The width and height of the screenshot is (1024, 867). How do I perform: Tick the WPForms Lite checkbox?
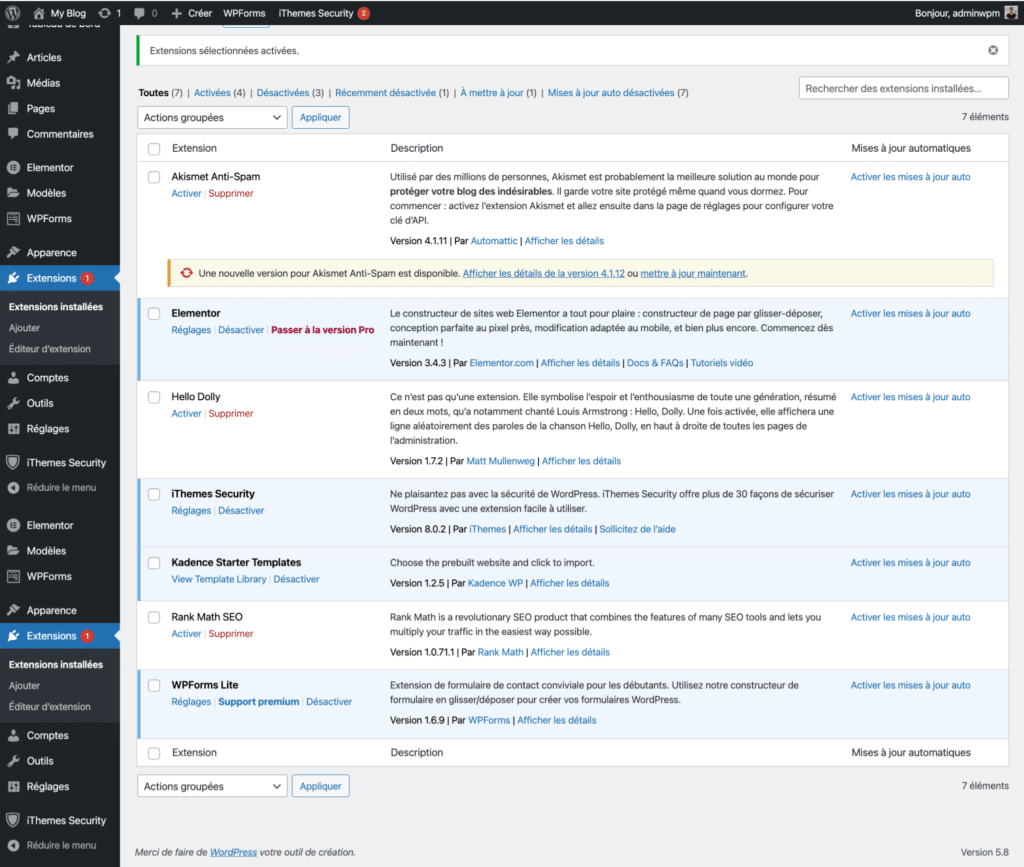coord(154,686)
